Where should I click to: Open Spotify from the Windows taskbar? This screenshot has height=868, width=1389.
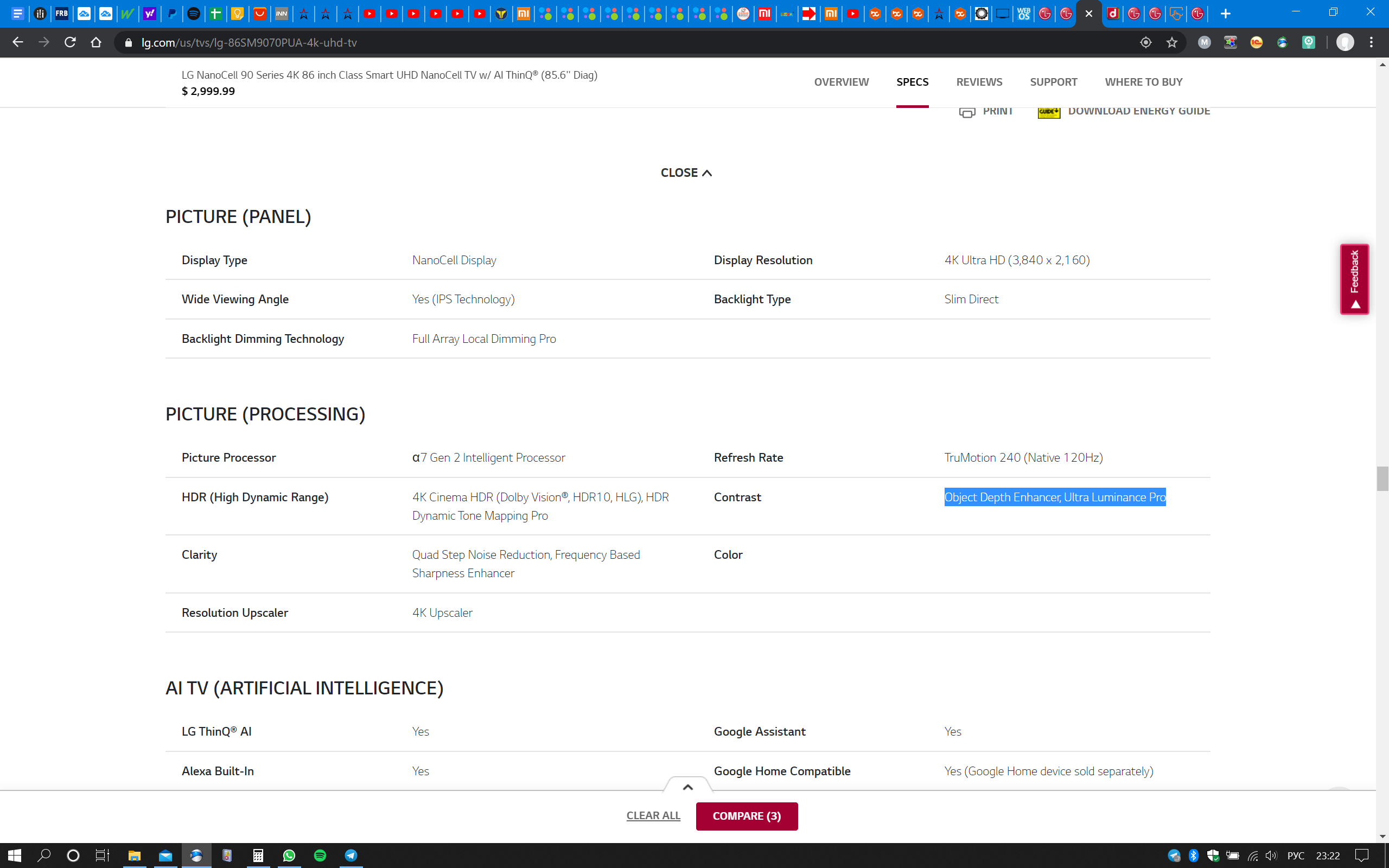[x=320, y=856]
